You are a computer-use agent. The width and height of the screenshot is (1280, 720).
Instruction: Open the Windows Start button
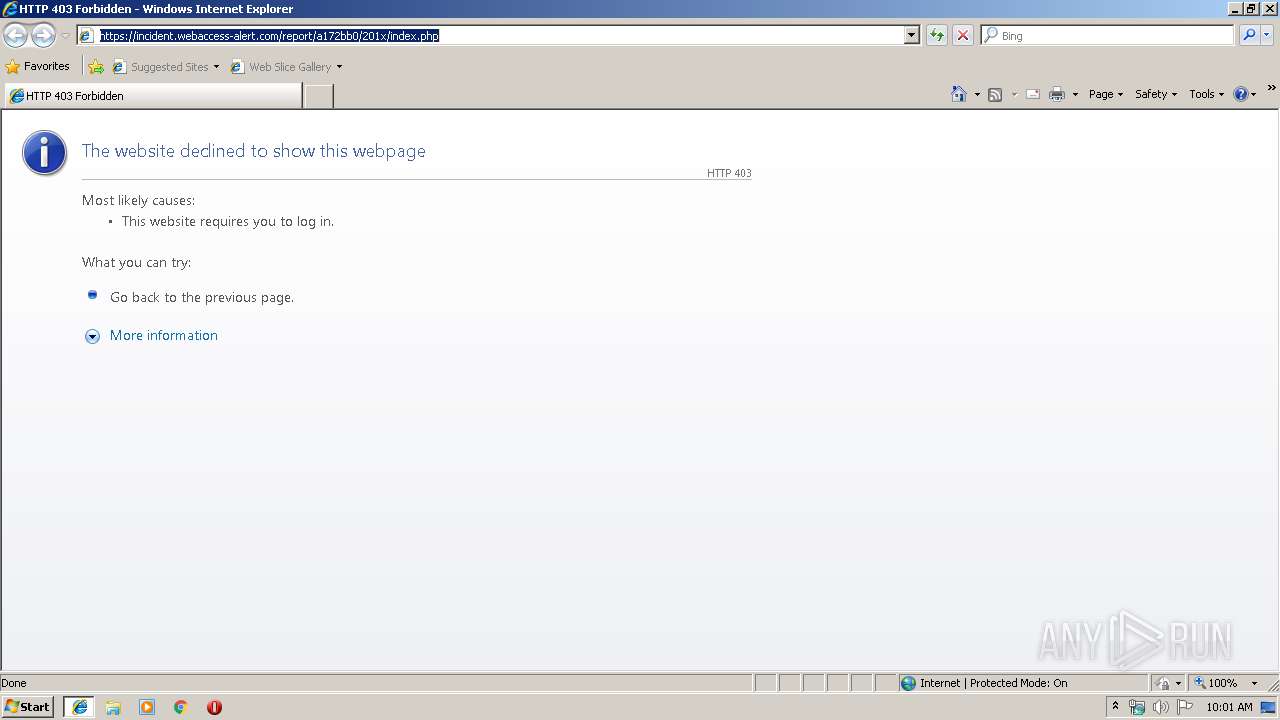[x=28, y=707]
